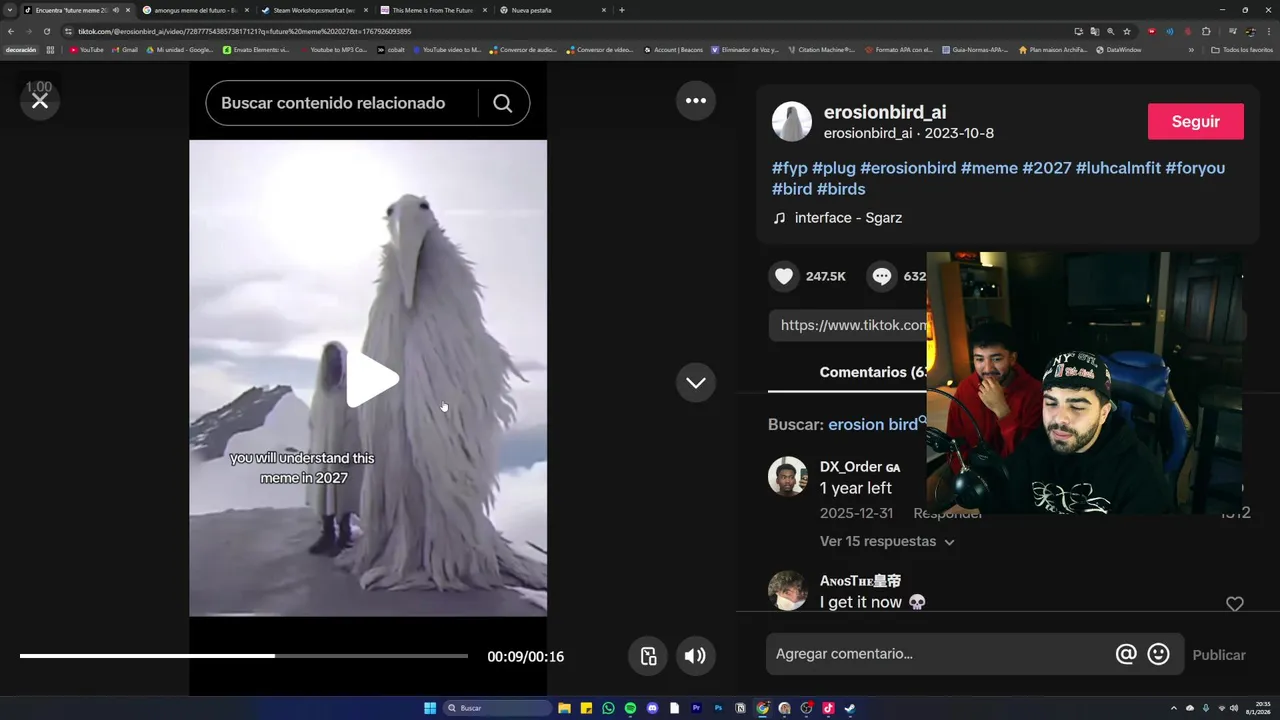Screen dimensions: 1280x720
Task: Open the #fyp hashtag
Action: click(789, 168)
